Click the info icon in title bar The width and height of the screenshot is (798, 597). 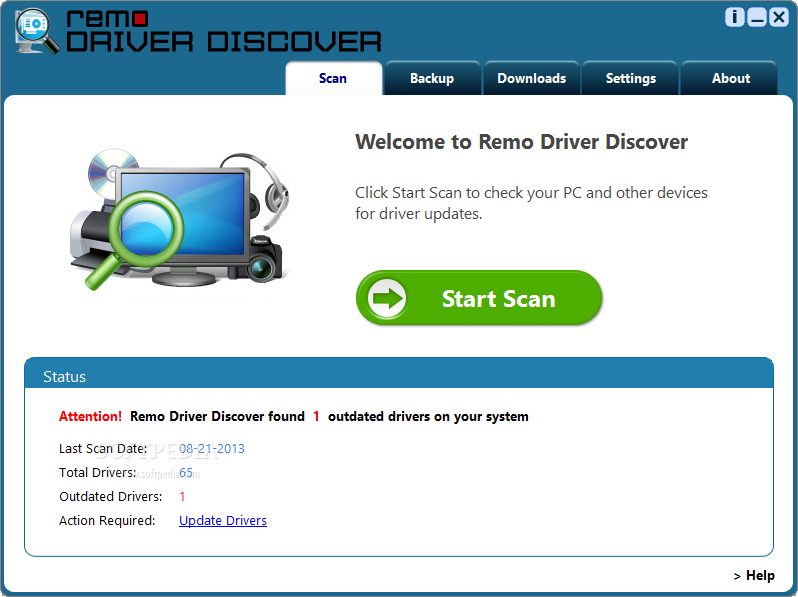pos(734,17)
